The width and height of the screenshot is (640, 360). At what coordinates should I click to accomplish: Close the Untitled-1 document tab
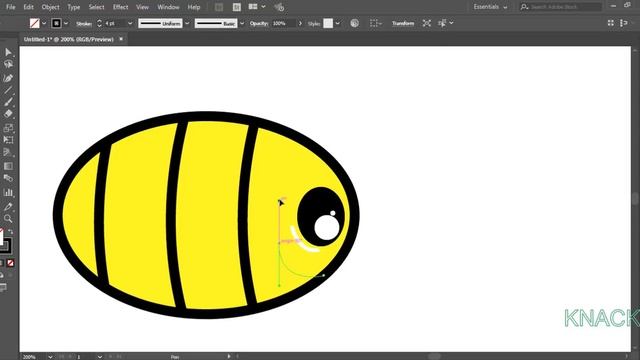(x=121, y=39)
